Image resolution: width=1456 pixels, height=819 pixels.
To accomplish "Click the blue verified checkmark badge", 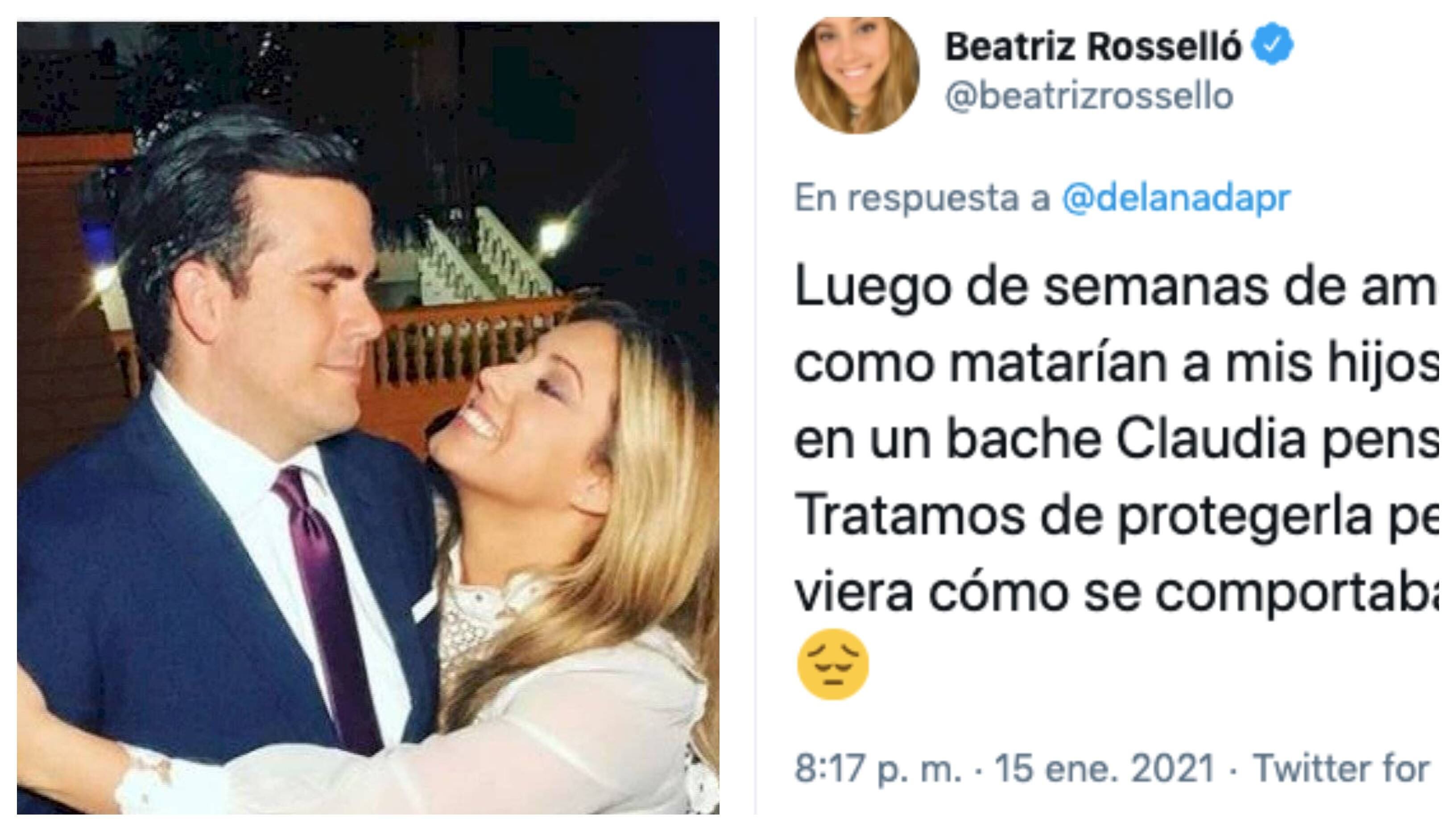I will 1272,44.
